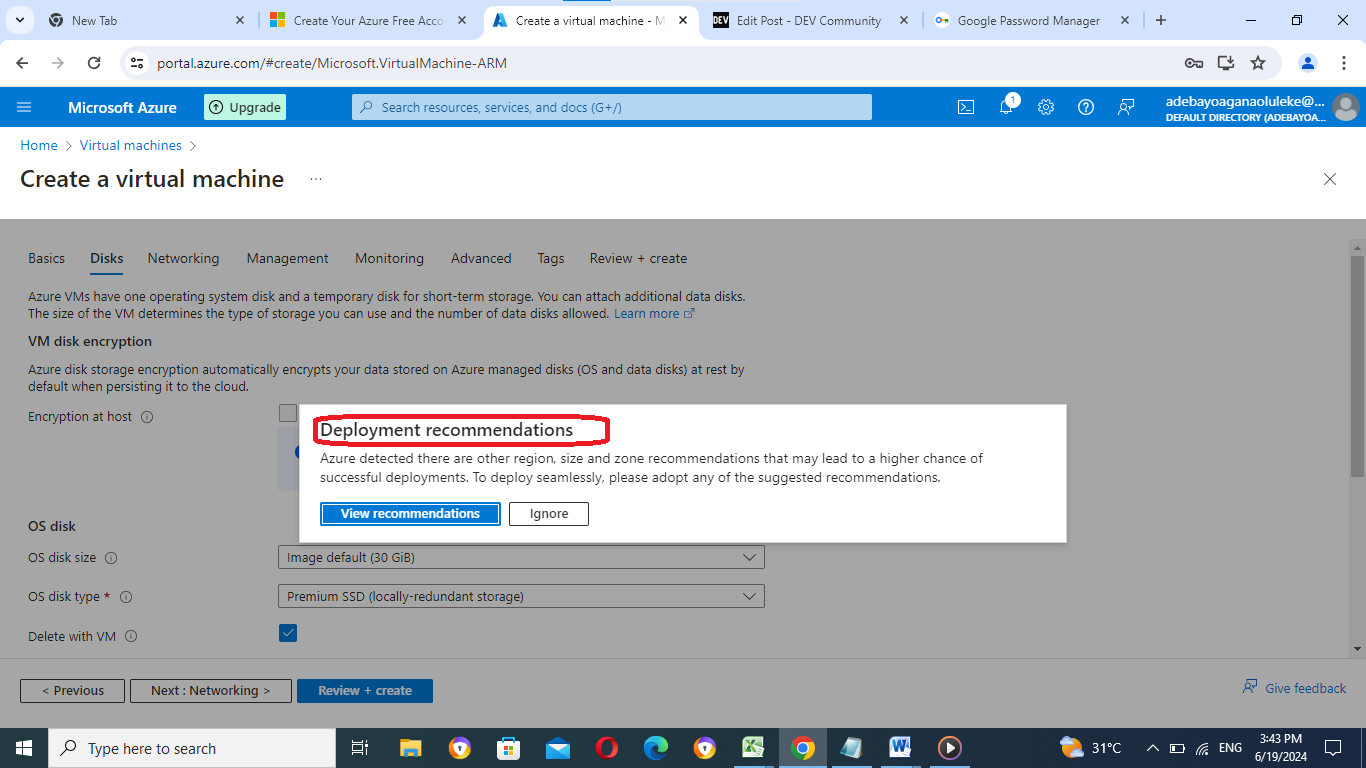This screenshot has height=768, width=1366.
Task: Switch to Edit Post - DEV Community tab
Action: (810, 20)
